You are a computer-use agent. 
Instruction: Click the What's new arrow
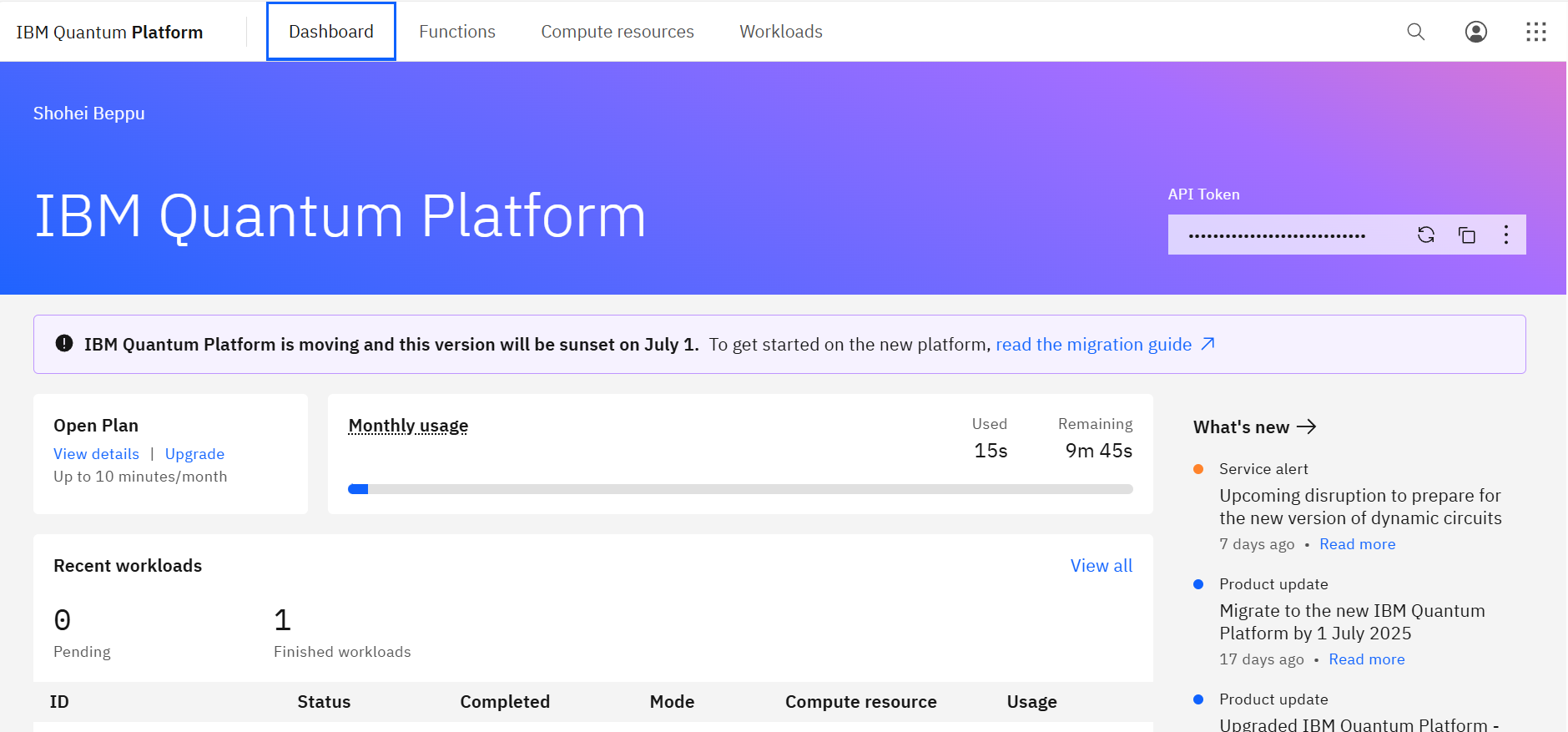[1307, 427]
